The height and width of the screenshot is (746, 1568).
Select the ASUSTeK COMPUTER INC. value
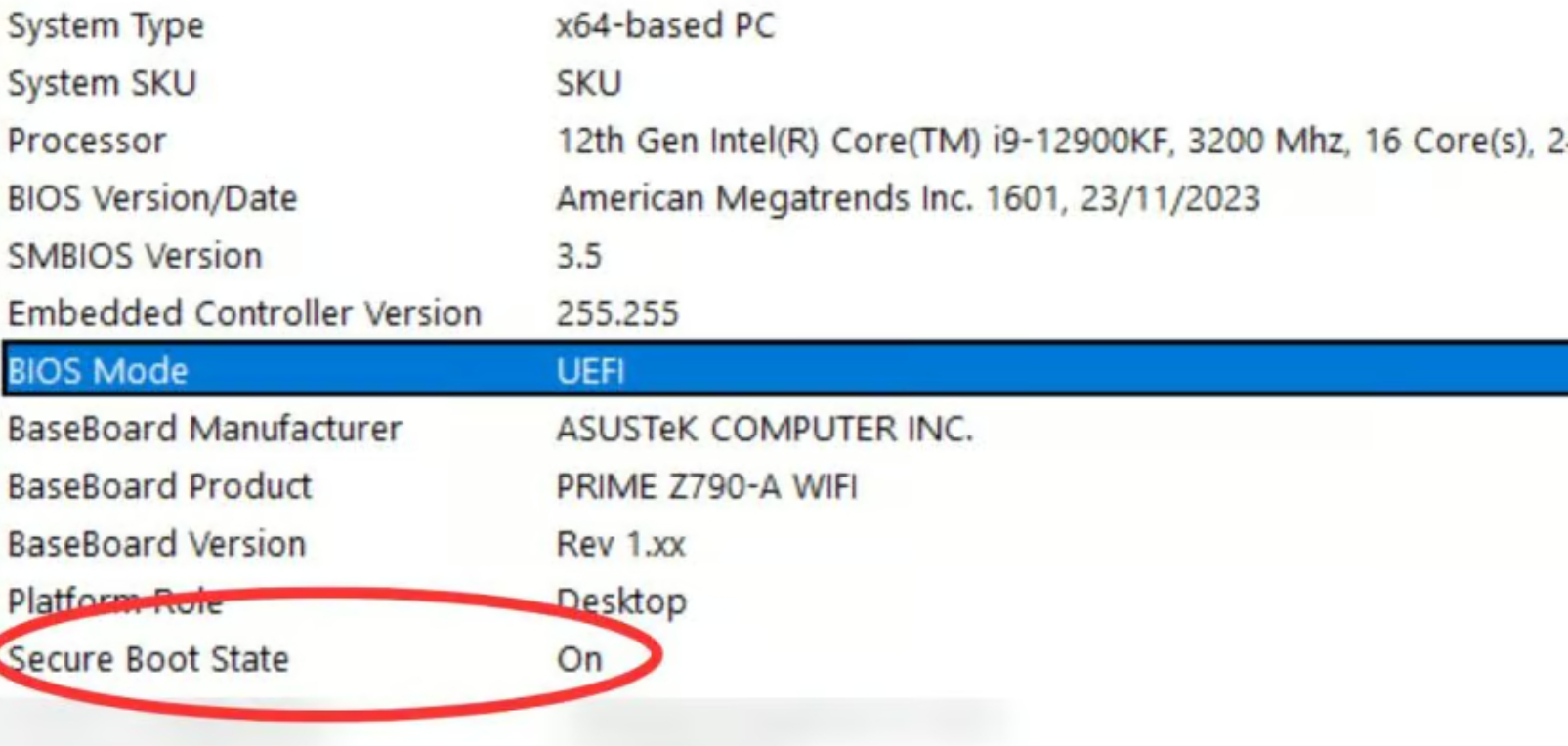764,429
